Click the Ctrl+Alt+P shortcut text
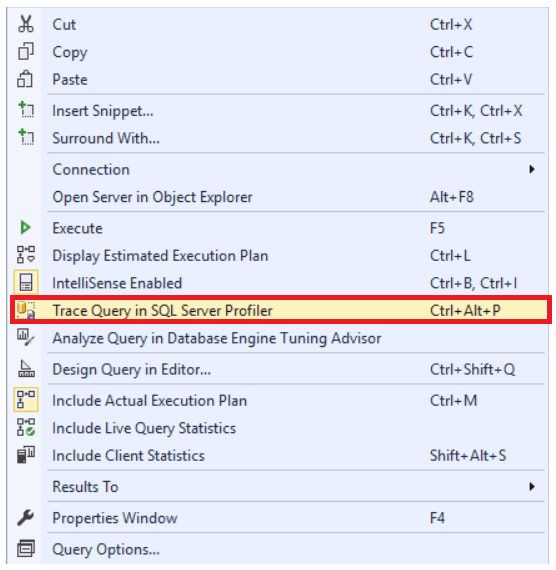This screenshot has height=570, width=556. pos(465,310)
